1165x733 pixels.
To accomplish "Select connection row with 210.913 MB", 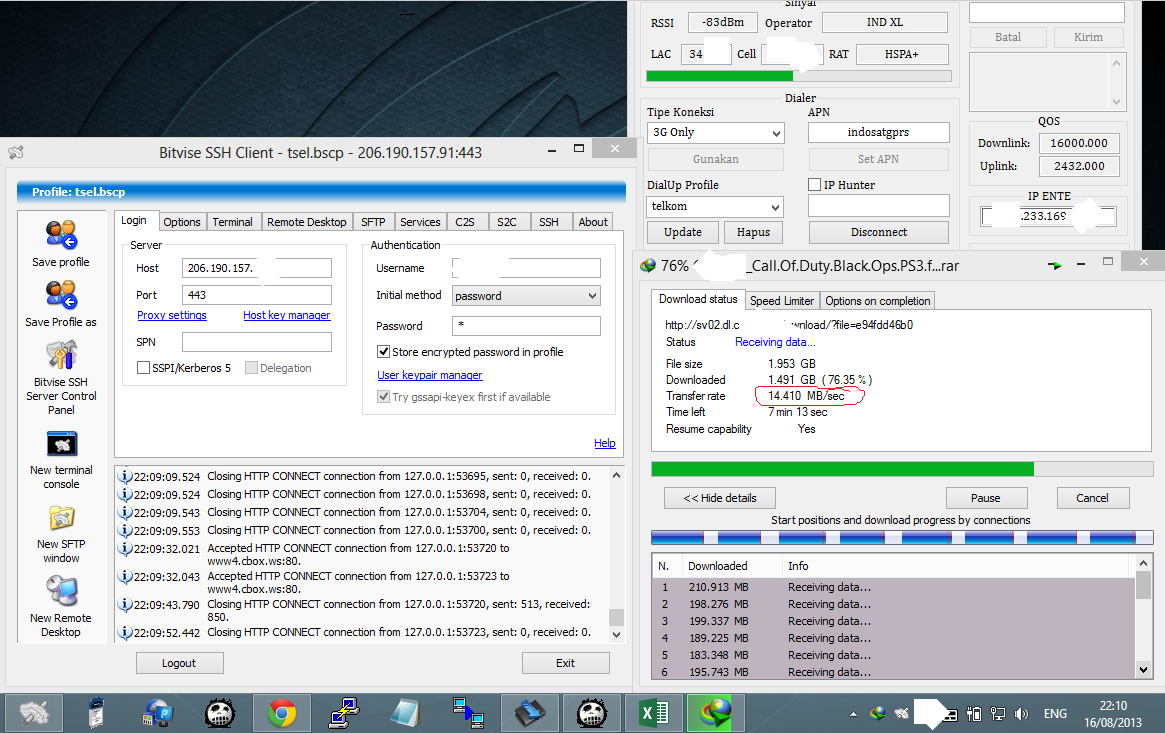I will (x=894, y=587).
